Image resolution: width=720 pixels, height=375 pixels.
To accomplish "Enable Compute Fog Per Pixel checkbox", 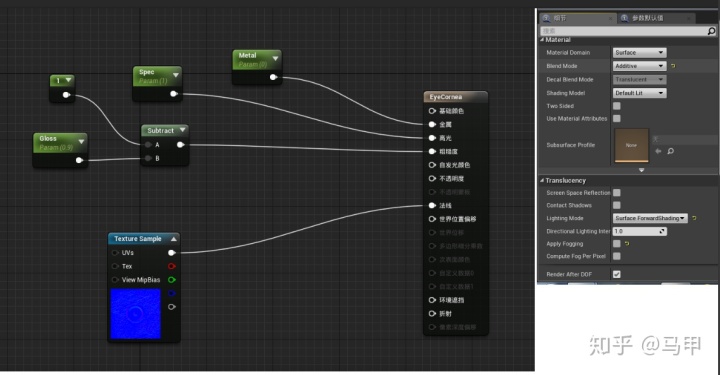I will 617,256.
